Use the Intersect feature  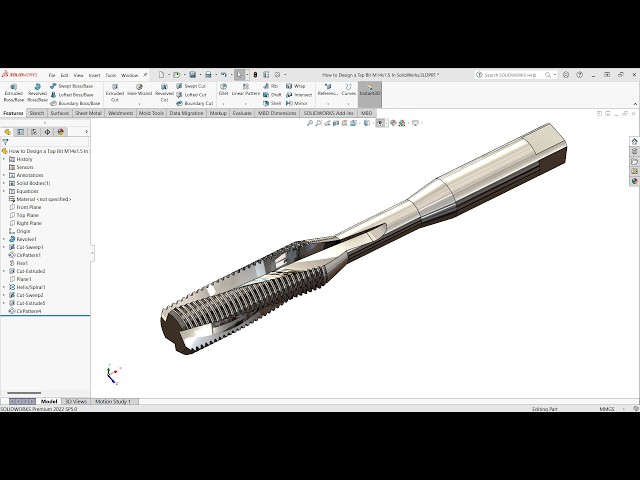[299, 95]
